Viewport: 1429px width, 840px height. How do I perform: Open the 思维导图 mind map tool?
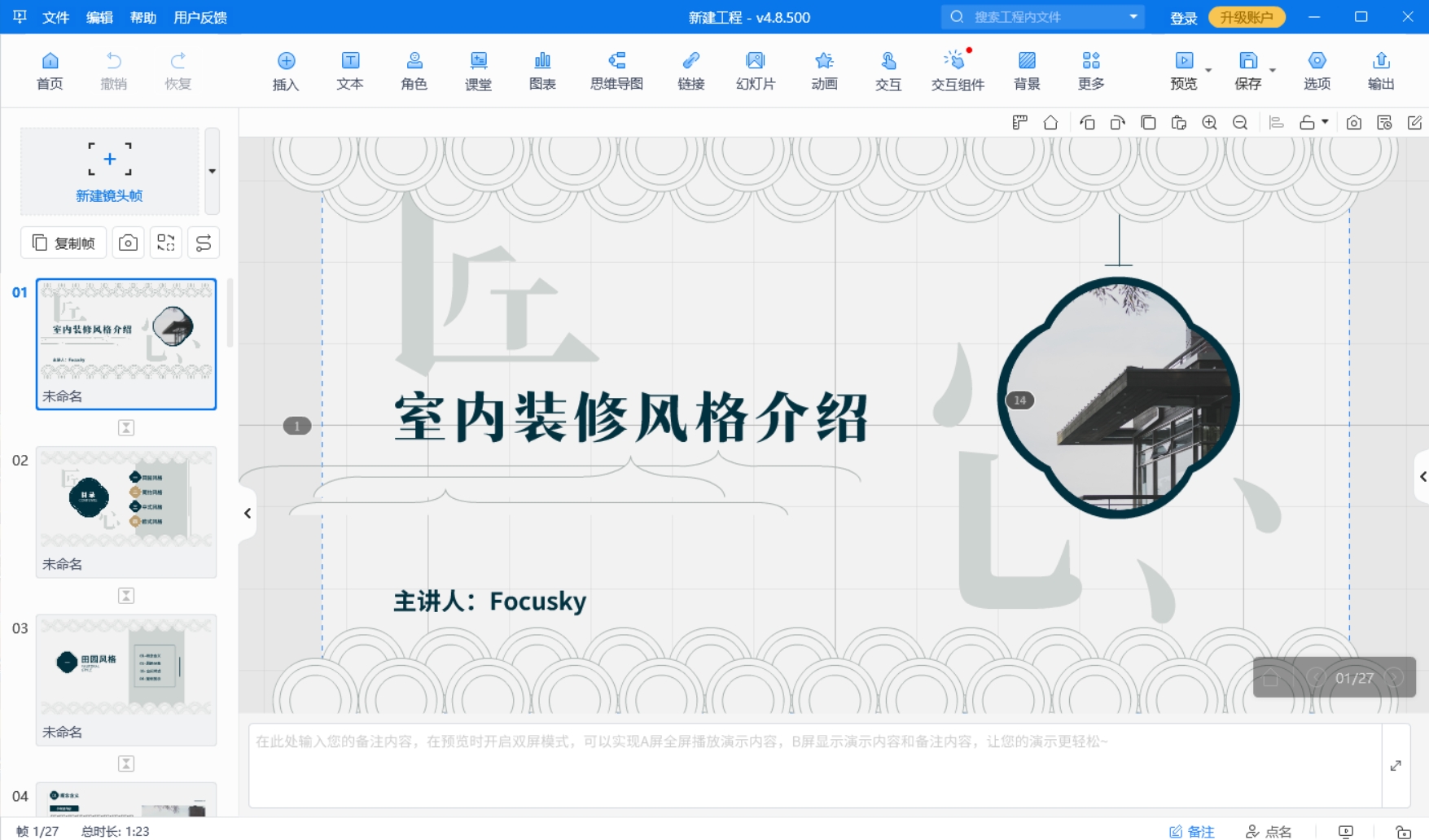[616, 71]
